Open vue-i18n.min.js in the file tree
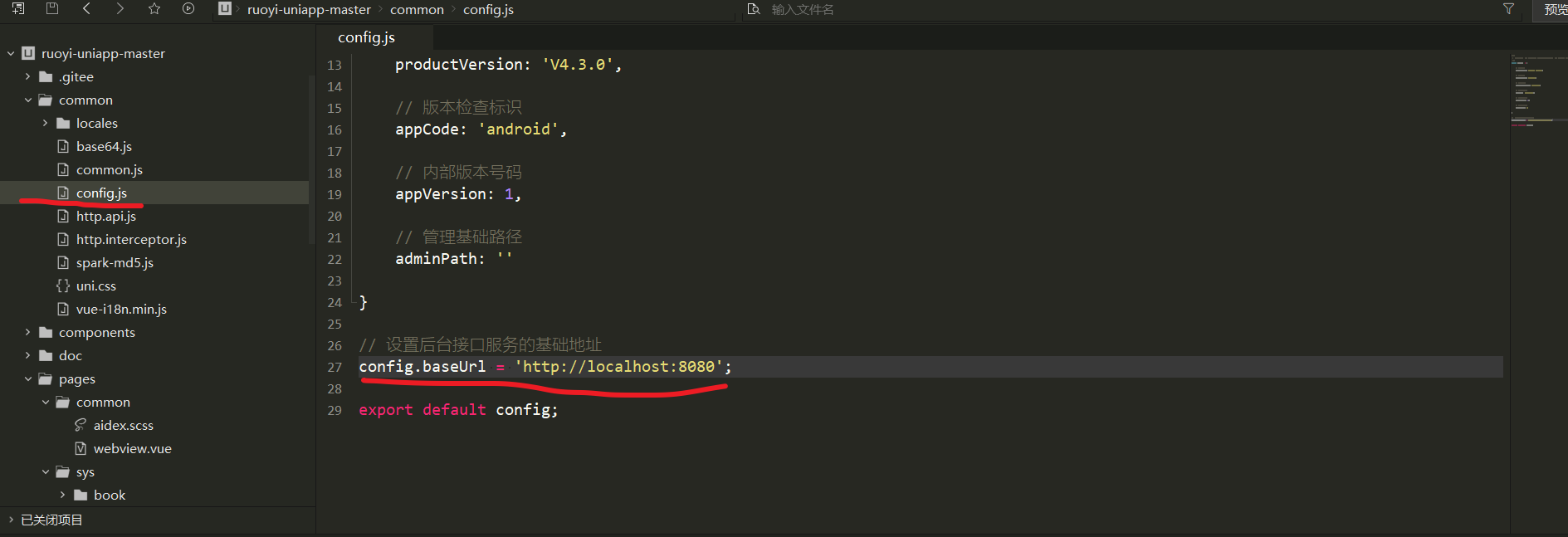 click(121, 309)
